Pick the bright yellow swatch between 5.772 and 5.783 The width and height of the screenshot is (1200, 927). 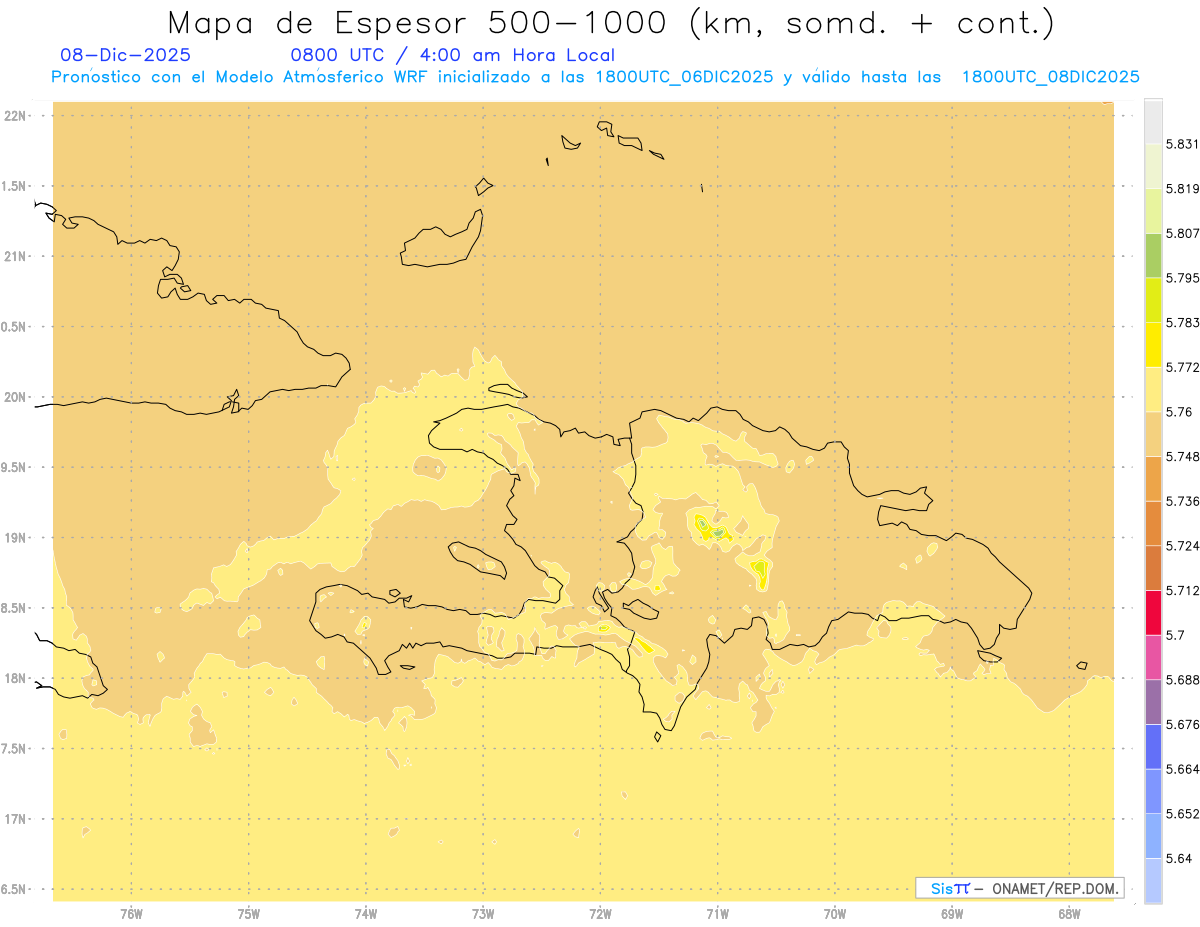(1153, 344)
